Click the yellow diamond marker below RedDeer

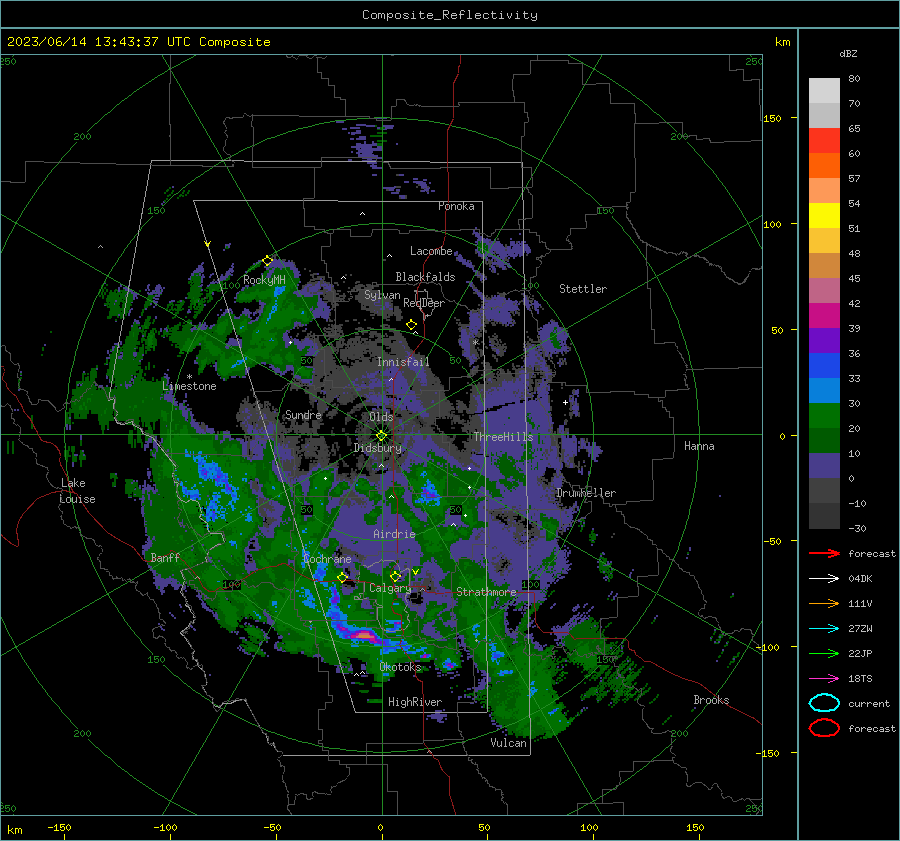click(x=412, y=325)
